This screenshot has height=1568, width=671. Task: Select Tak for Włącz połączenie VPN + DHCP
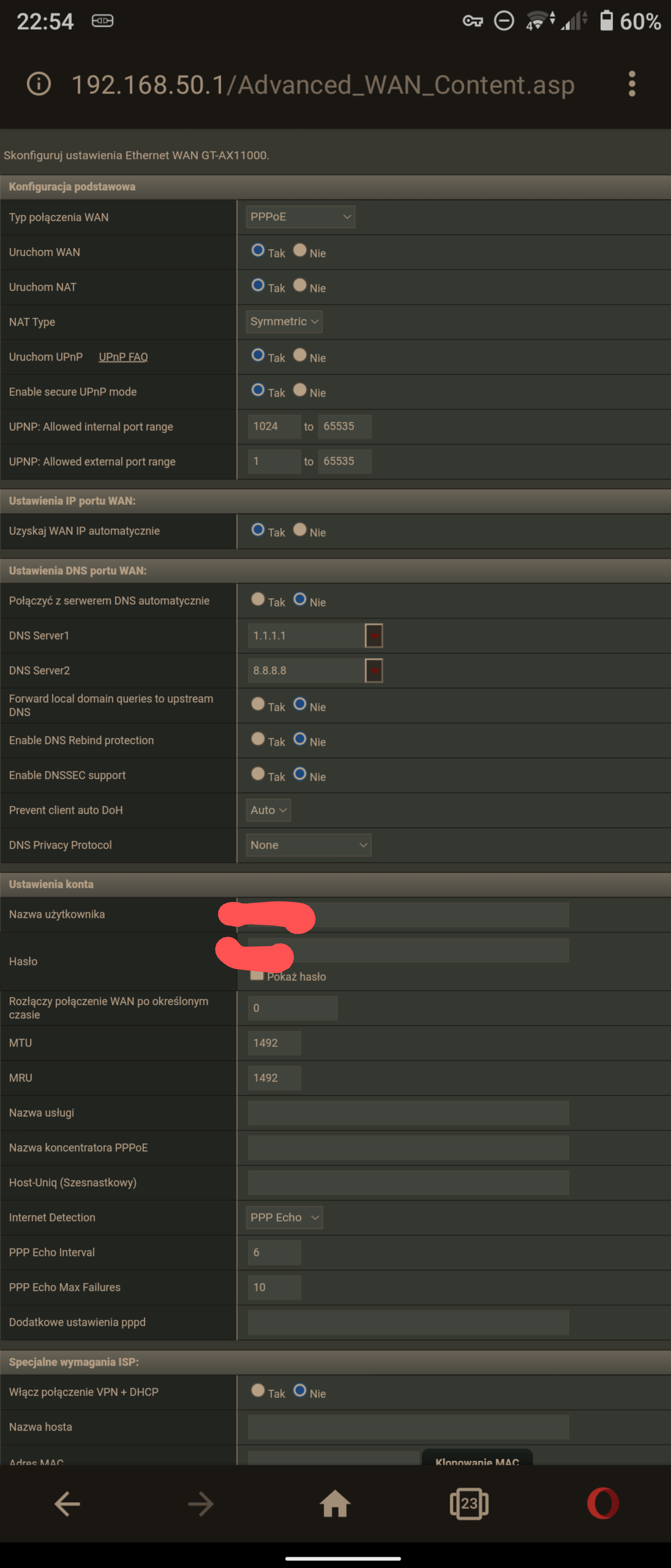tap(258, 1390)
